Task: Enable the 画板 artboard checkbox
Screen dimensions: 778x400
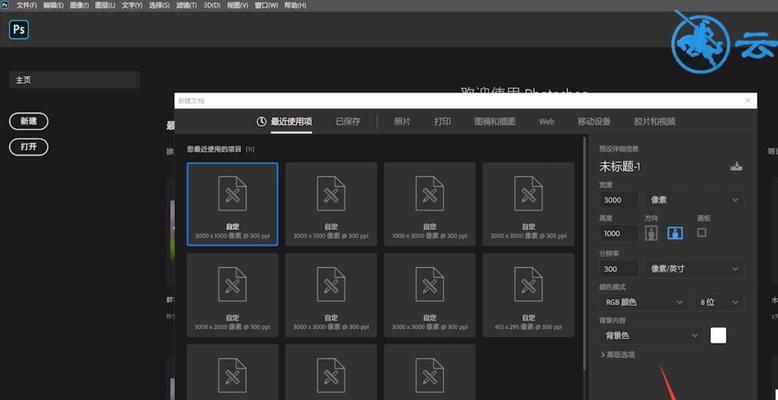Action: click(x=702, y=232)
